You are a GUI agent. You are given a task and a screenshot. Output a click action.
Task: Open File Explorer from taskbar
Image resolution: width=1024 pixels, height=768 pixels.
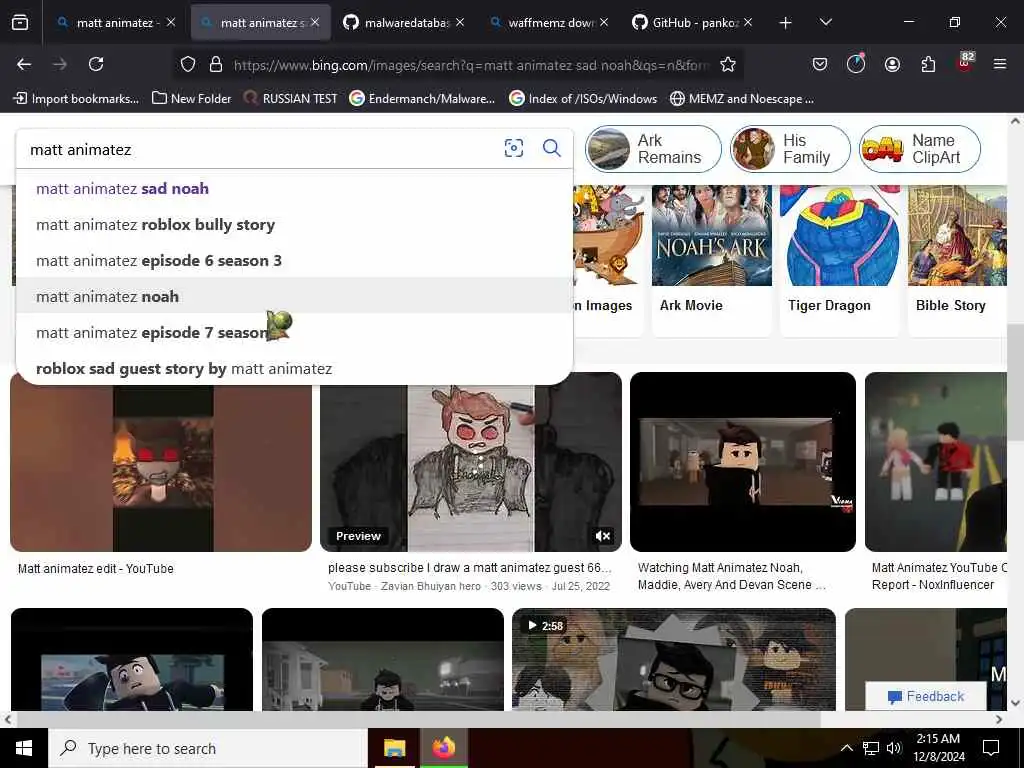[394, 748]
